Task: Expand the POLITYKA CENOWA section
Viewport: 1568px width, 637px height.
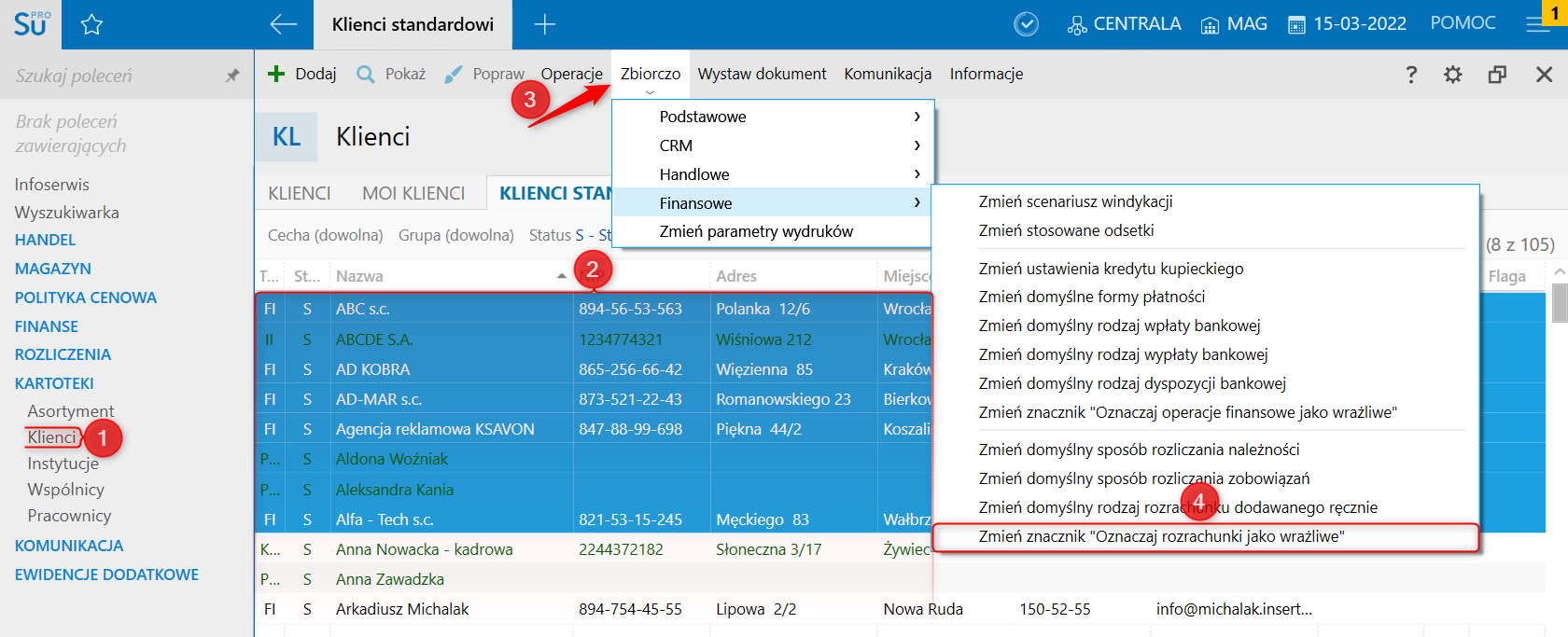Action: [85, 298]
